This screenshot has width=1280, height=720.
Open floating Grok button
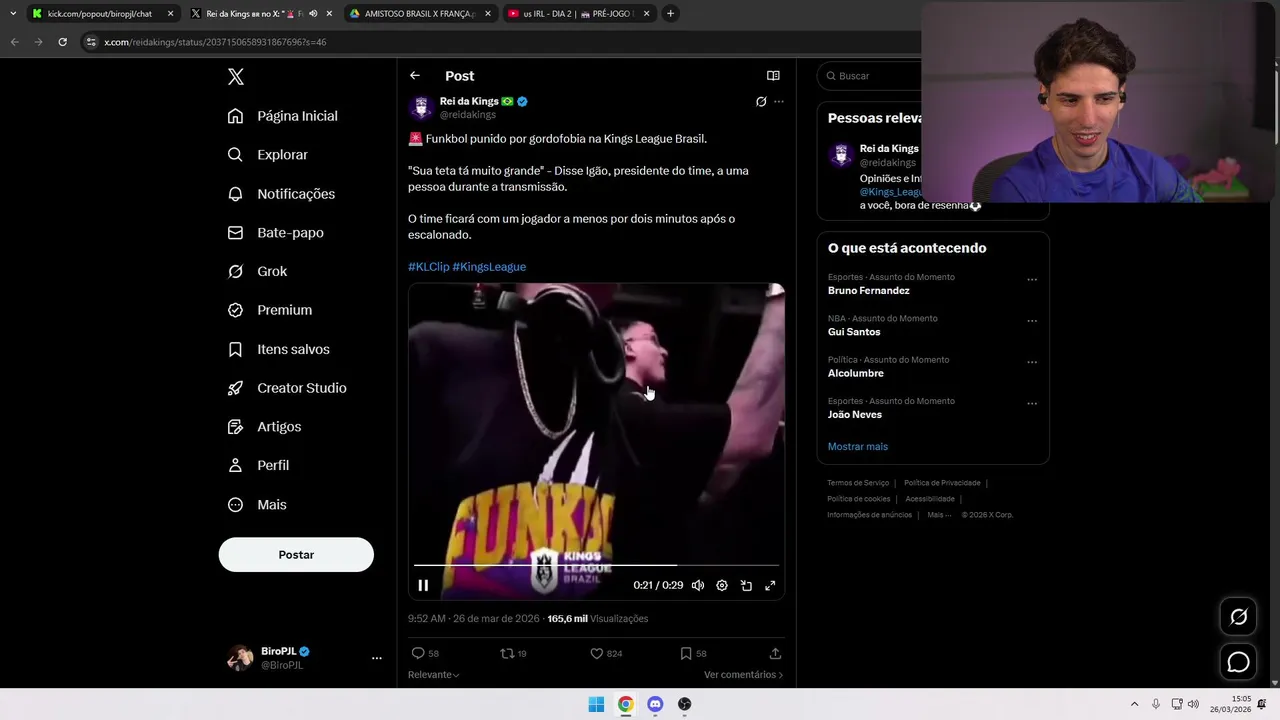[1238, 617]
